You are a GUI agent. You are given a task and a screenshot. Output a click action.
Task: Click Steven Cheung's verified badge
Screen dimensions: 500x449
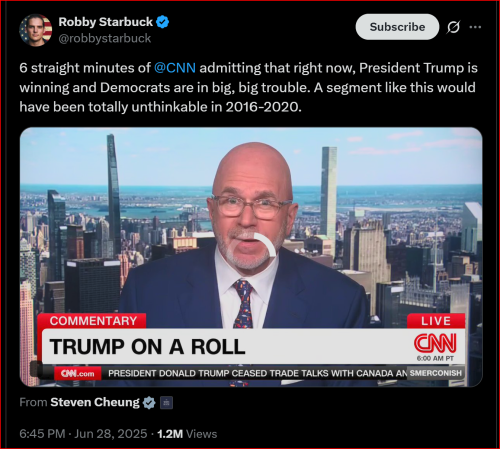[149, 403]
